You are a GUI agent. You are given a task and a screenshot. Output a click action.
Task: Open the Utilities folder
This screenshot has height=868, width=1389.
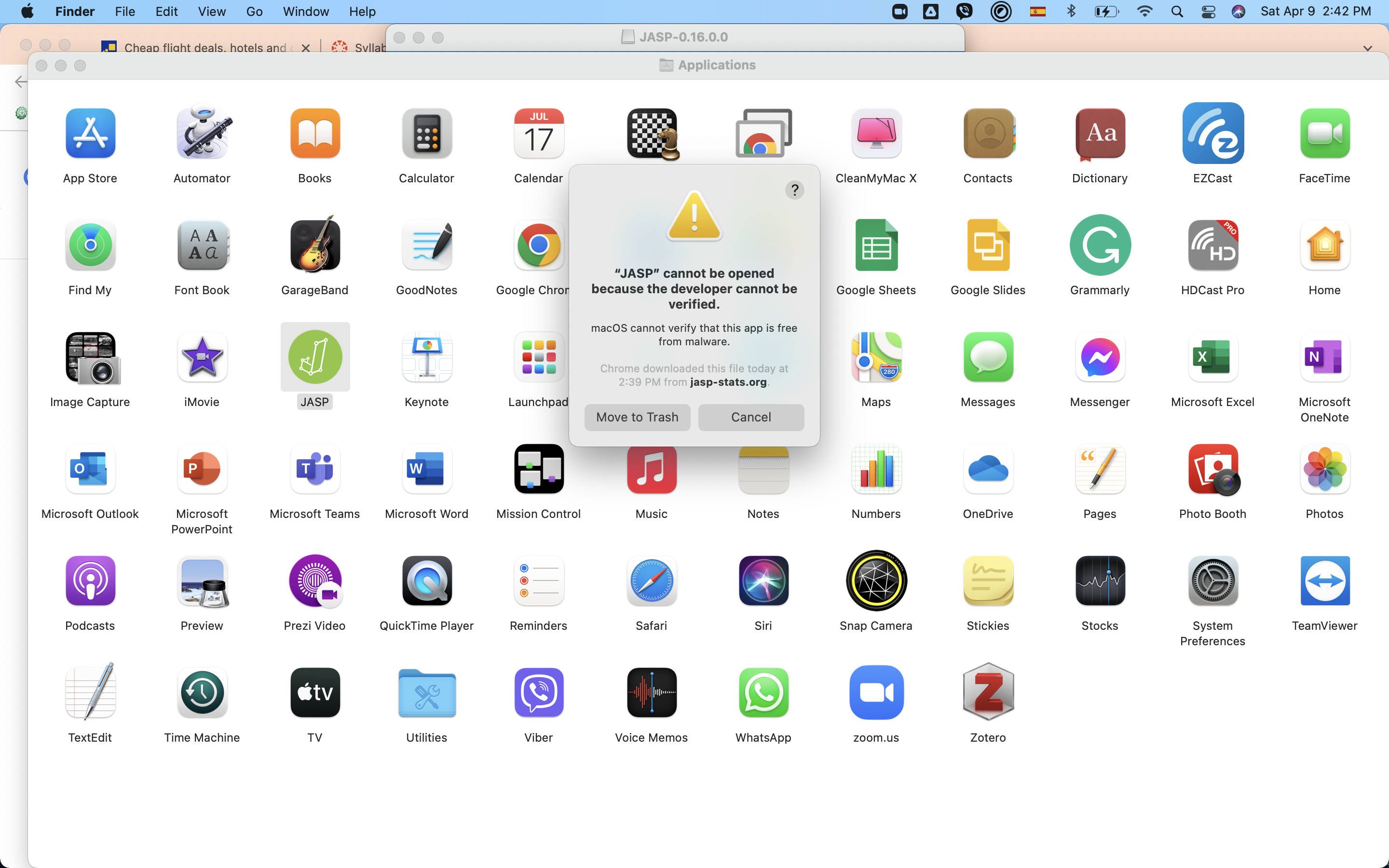pos(426,693)
